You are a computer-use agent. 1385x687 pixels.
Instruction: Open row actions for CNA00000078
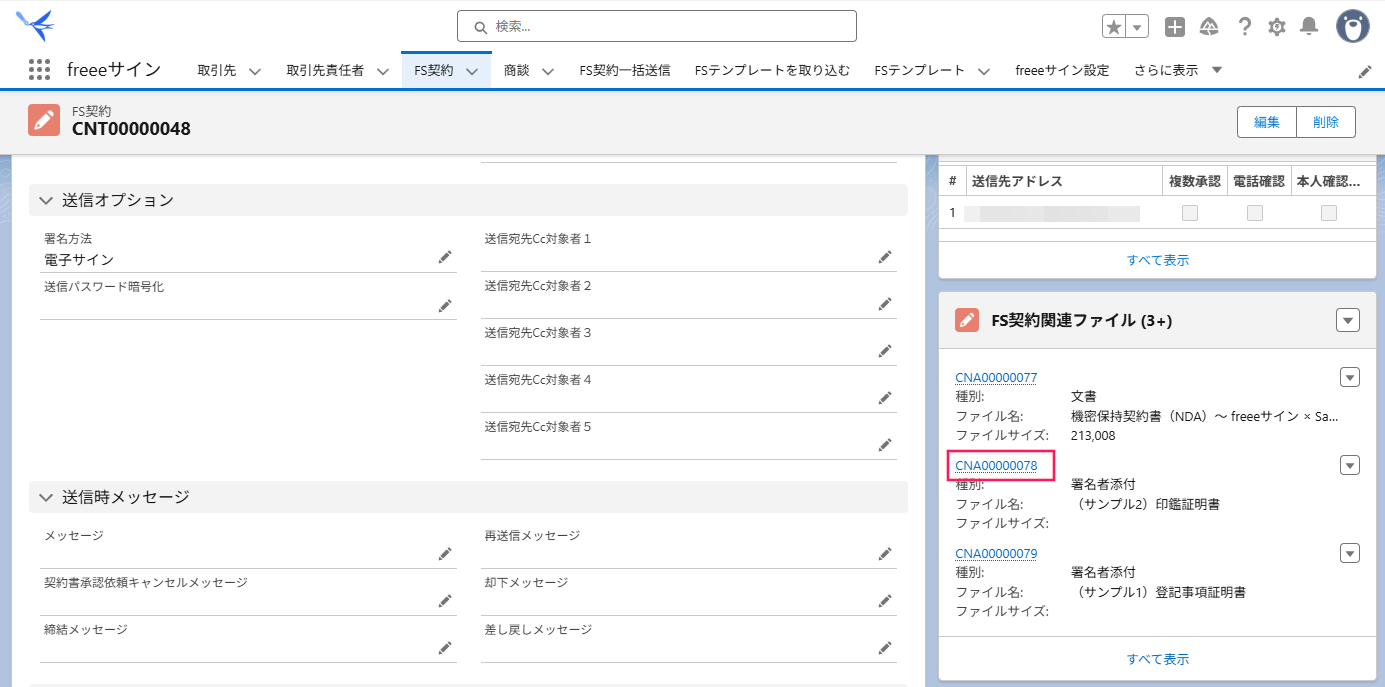pyautogui.click(x=1350, y=465)
